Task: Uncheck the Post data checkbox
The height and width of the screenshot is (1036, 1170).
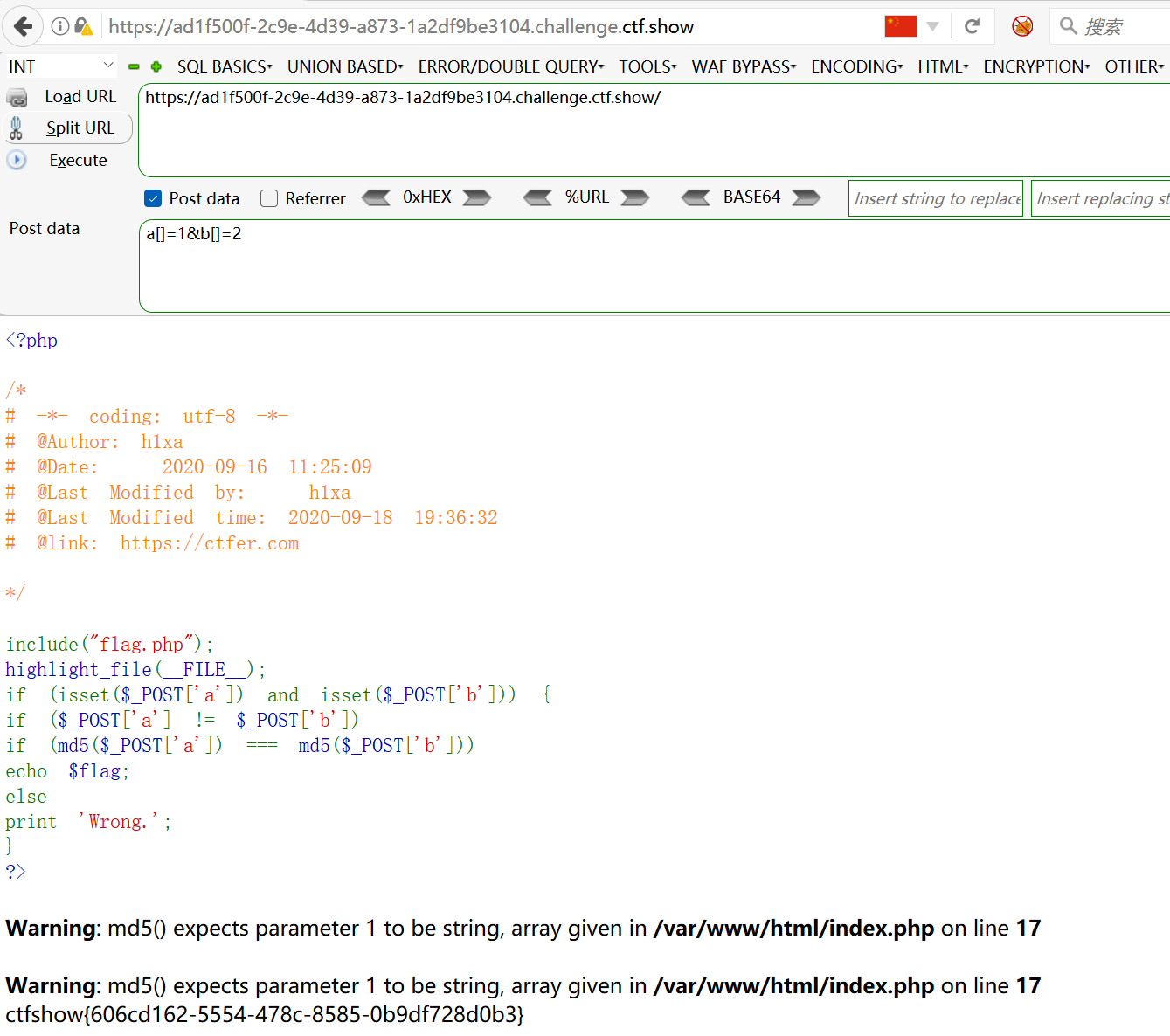Action: [x=153, y=198]
